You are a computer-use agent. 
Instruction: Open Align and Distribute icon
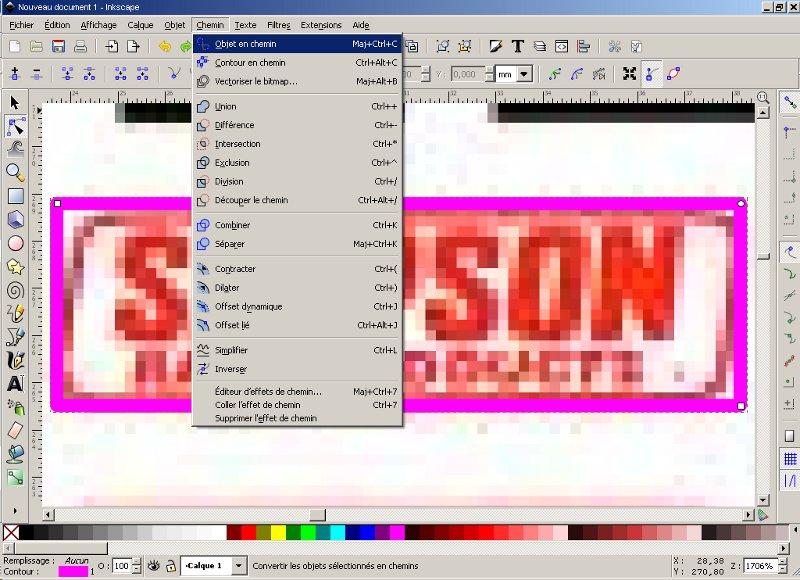(583, 46)
